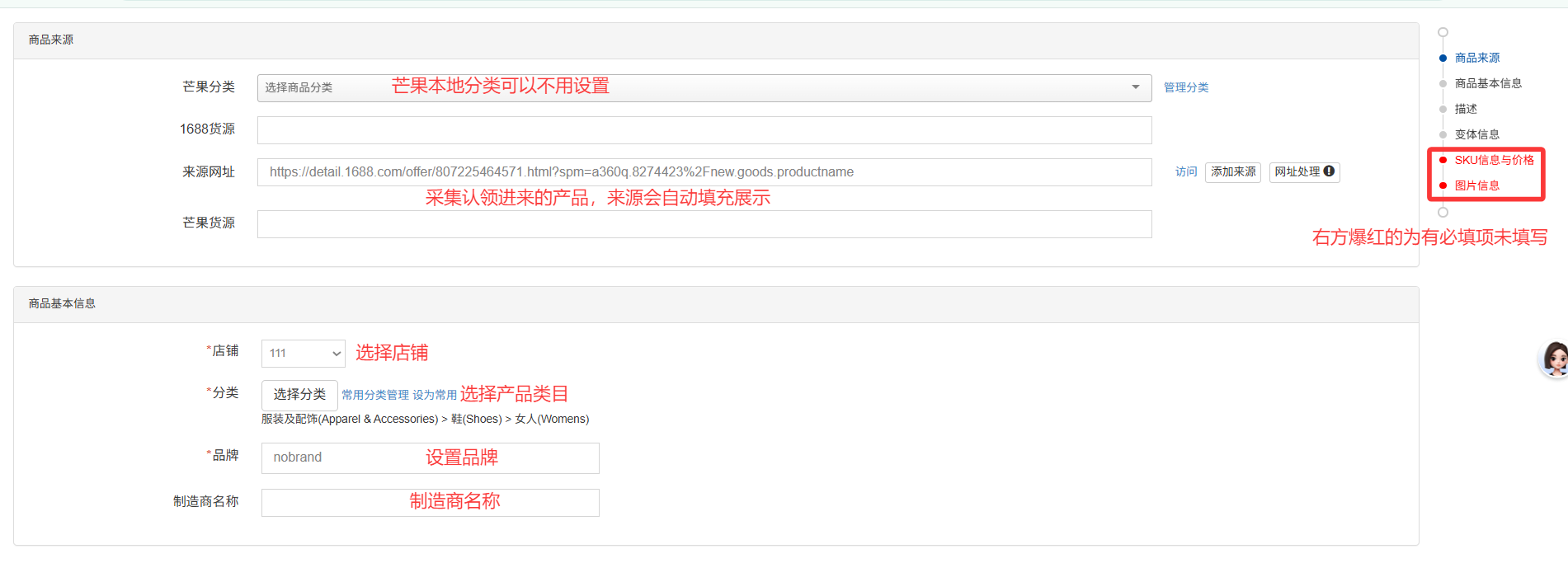Image resolution: width=1568 pixels, height=563 pixels.
Task: Click the 来源网址 URL input field
Action: click(x=704, y=172)
